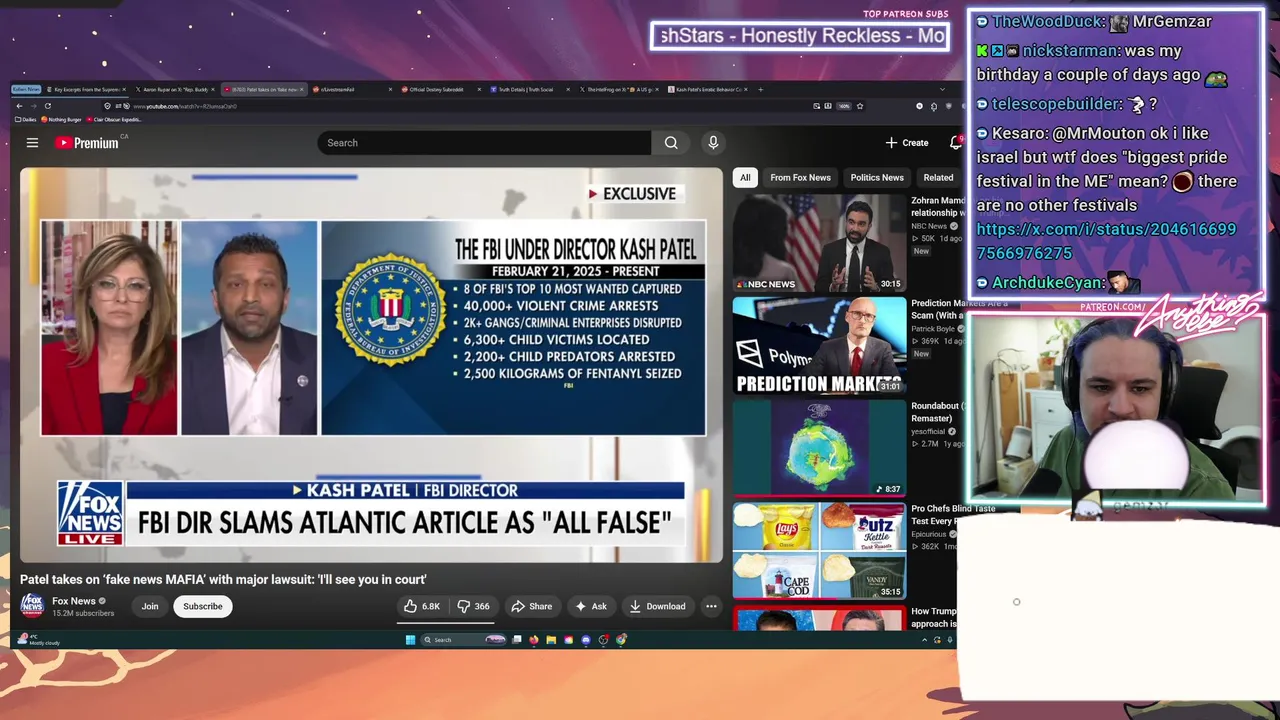Open new browser tab with plus
Viewport: 1280px width, 720px height.
tap(760, 89)
